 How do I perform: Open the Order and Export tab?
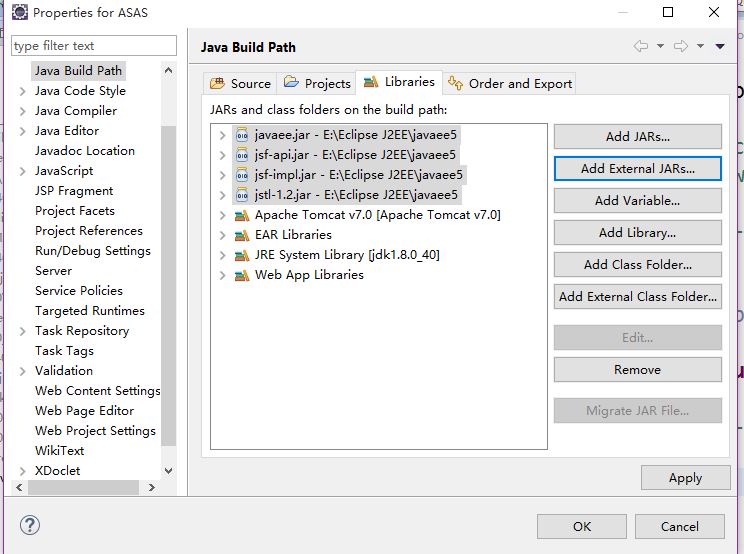tap(510, 83)
